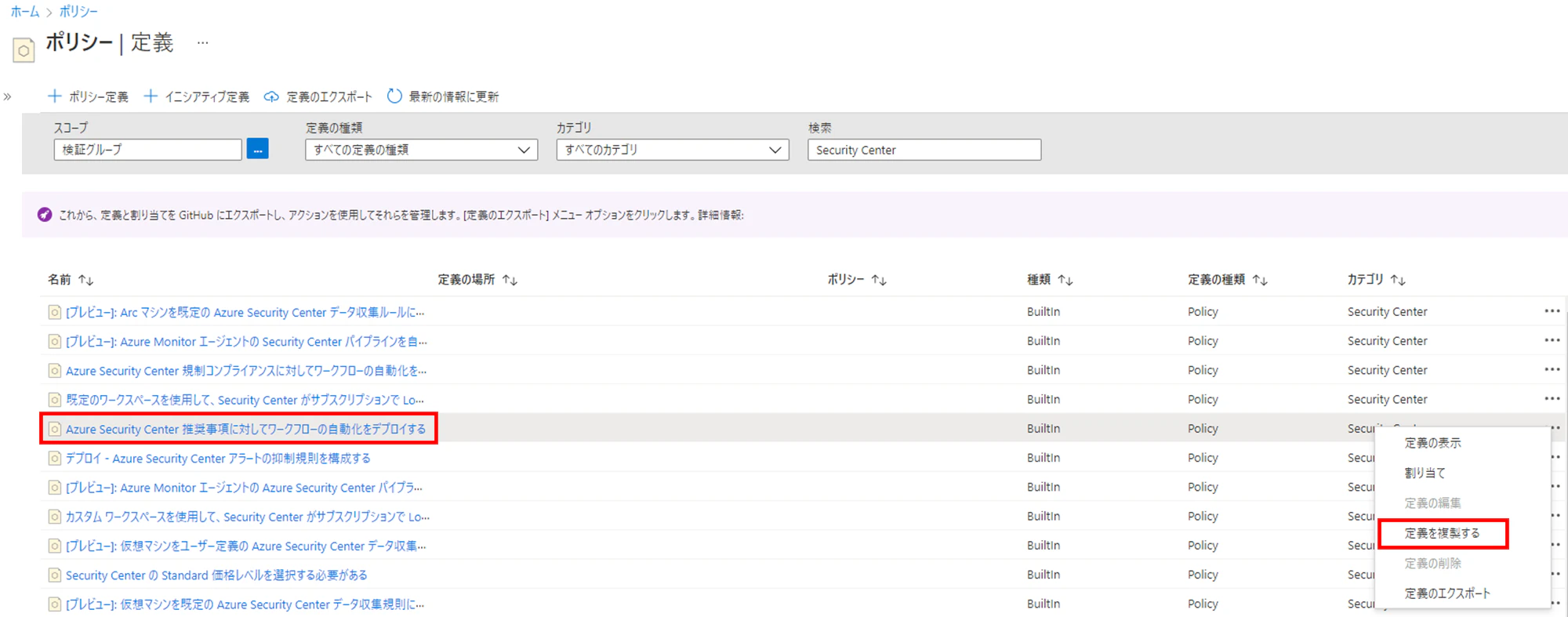Click the スコープ input field with 検証グループ
This screenshot has width=1568, height=617.
(147, 150)
